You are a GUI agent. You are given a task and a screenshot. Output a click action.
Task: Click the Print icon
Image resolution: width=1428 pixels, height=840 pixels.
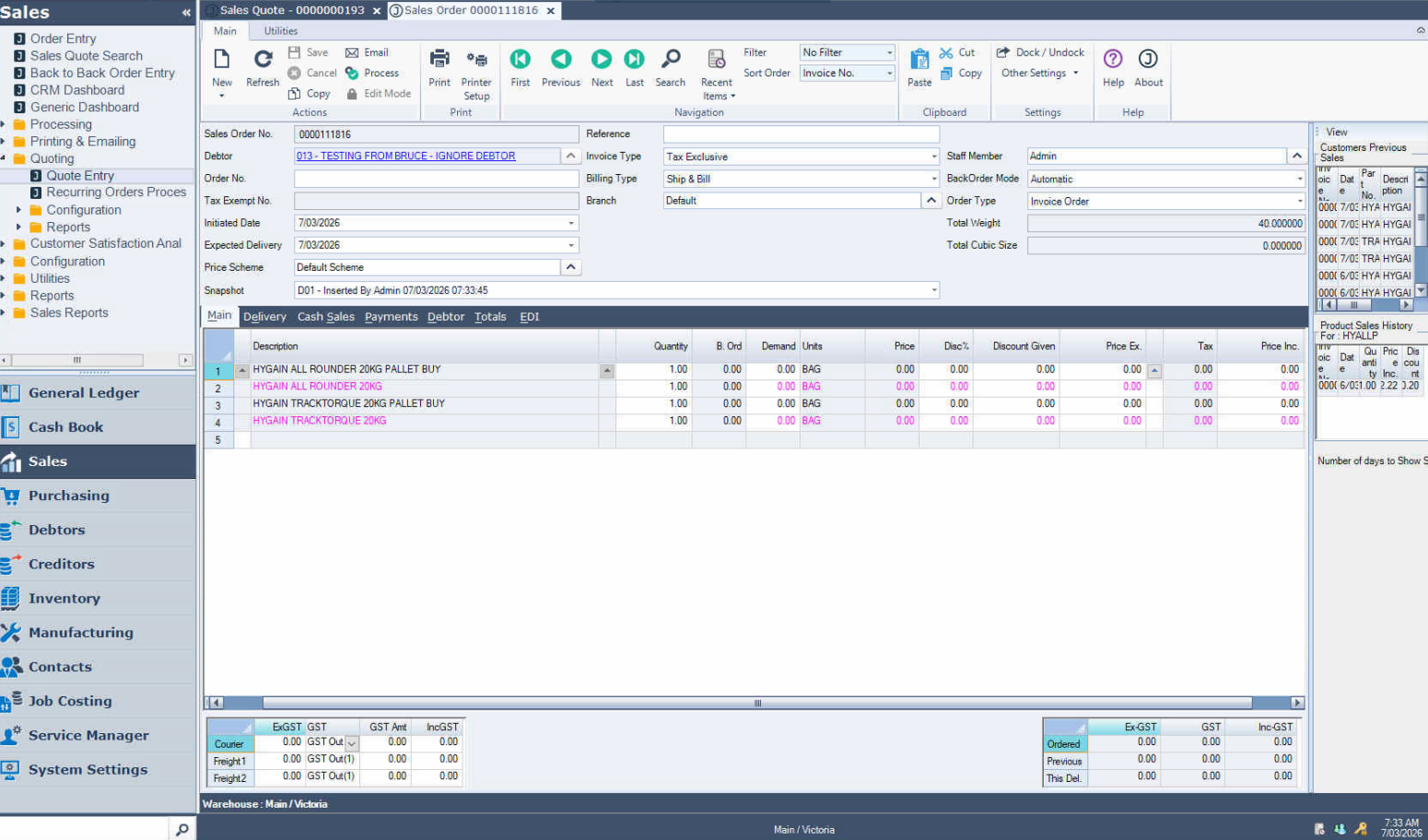point(439,61)
